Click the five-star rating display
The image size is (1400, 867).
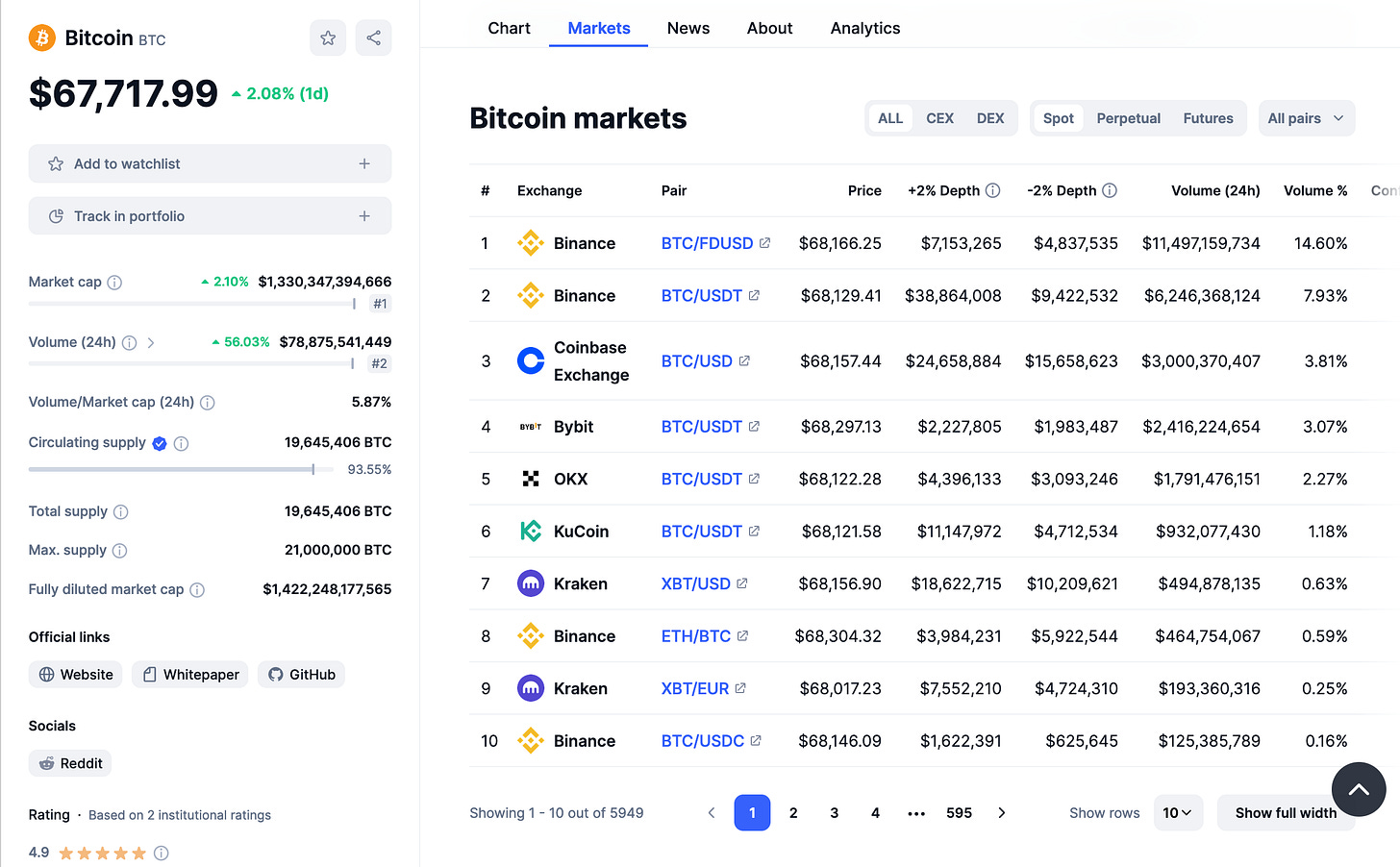(x=102, y=853)
